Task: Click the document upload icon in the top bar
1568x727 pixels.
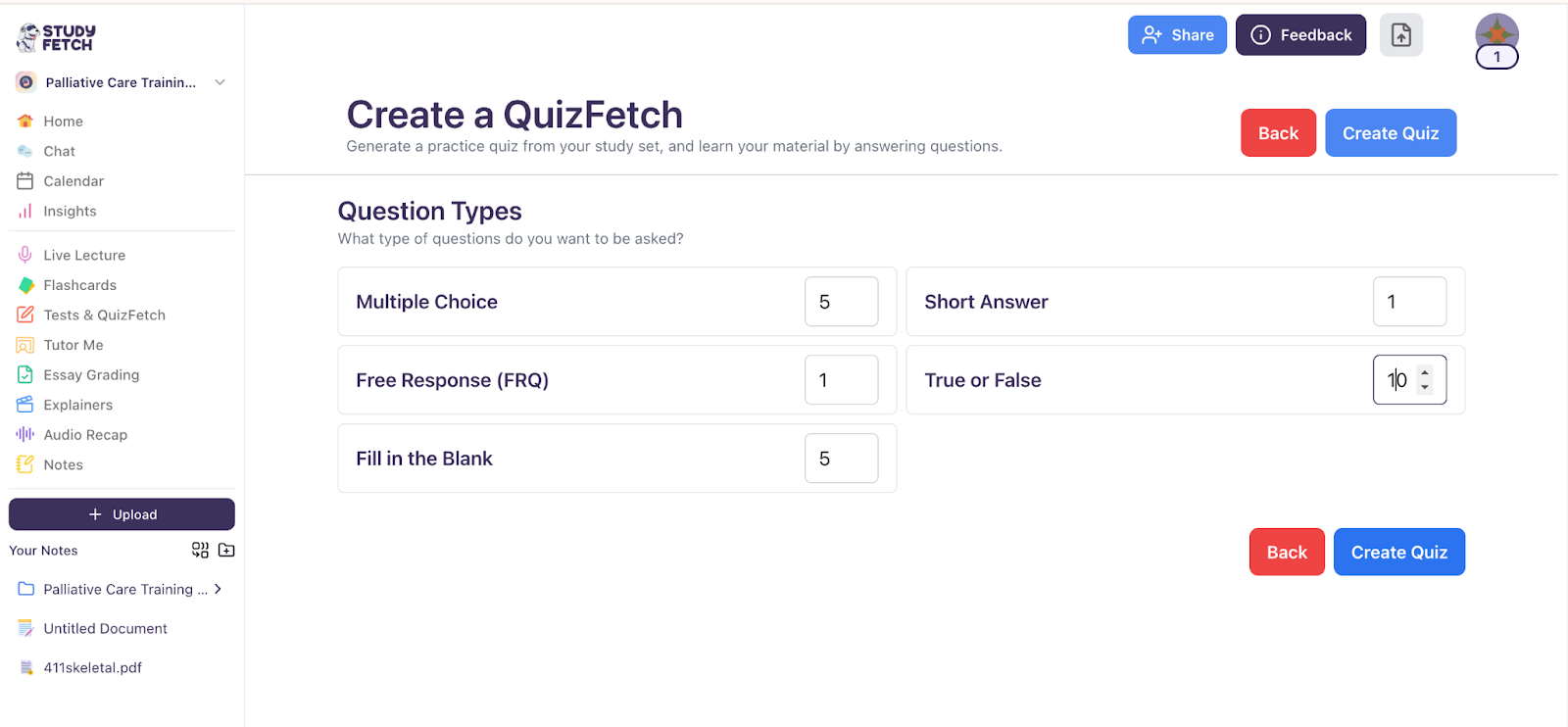Action: 1400,34
